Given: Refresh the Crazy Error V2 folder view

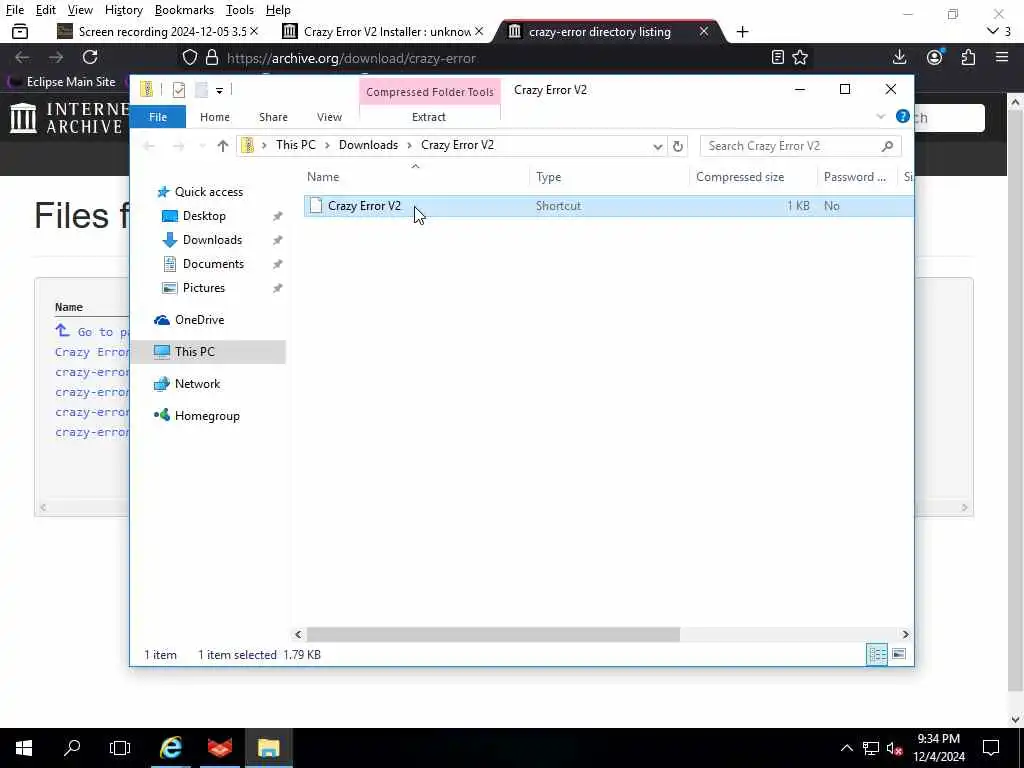Looking at the screenshot, I should point(678,146).
